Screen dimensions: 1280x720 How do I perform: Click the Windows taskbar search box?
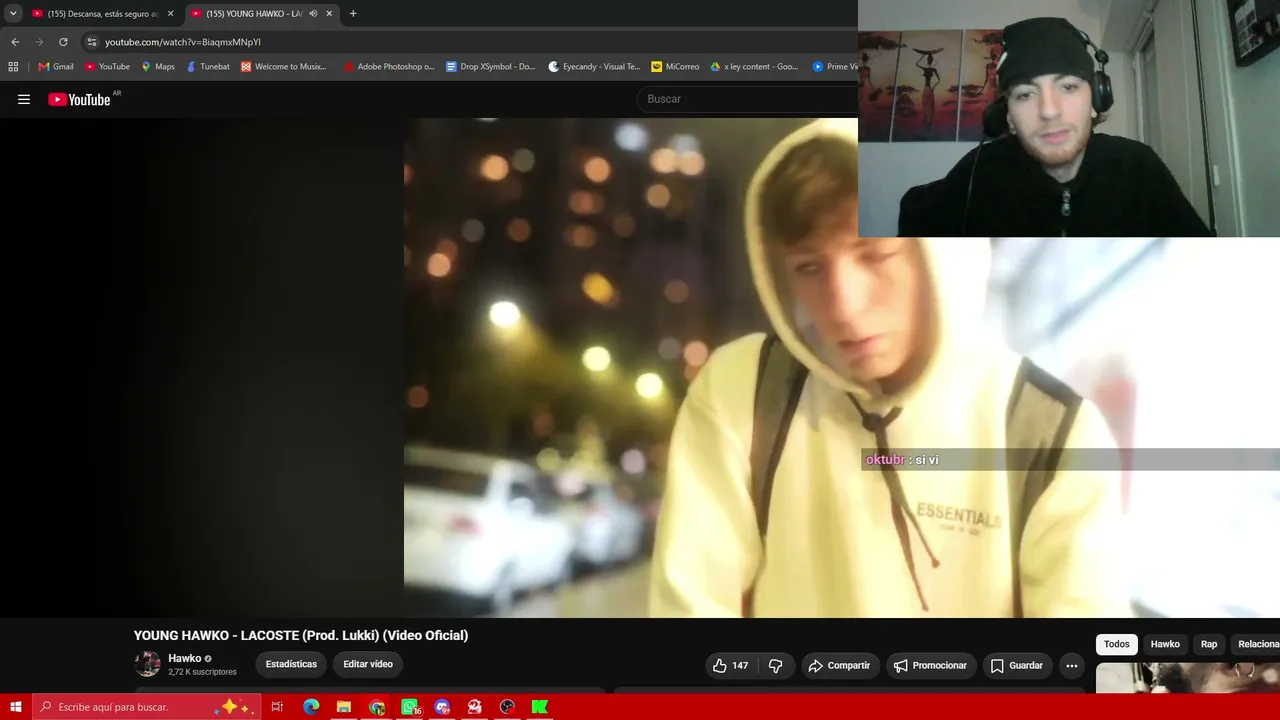(147, 707)
